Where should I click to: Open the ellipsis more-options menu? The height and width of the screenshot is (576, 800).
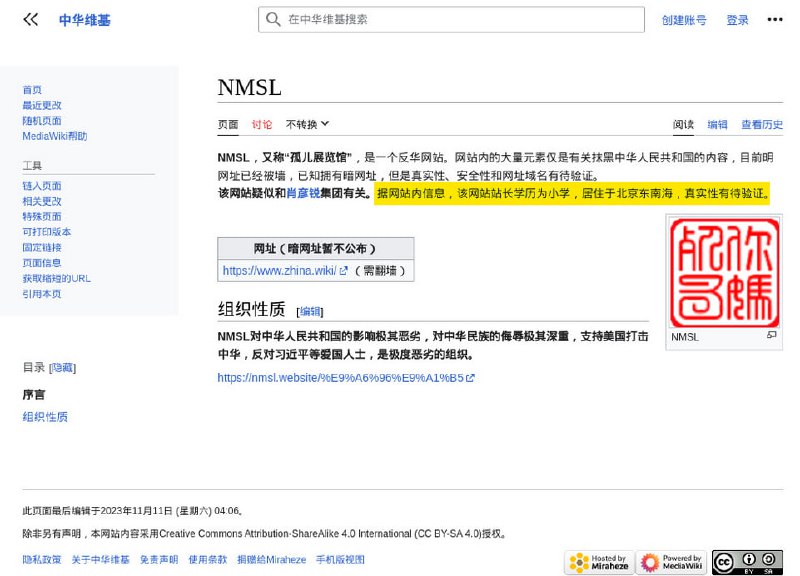click(x=775, y=19)
